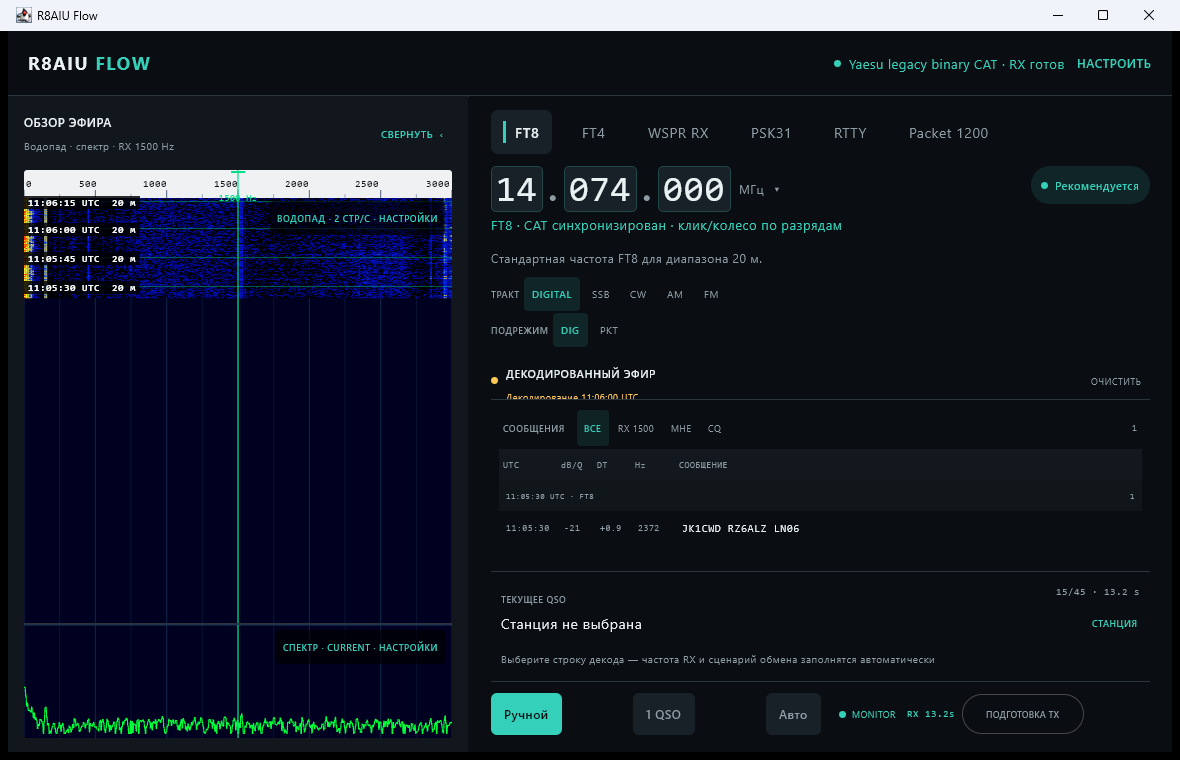1180x760 pixels.
Task: Switch to the WSPR RX tab
Action: tap(678, 133)
